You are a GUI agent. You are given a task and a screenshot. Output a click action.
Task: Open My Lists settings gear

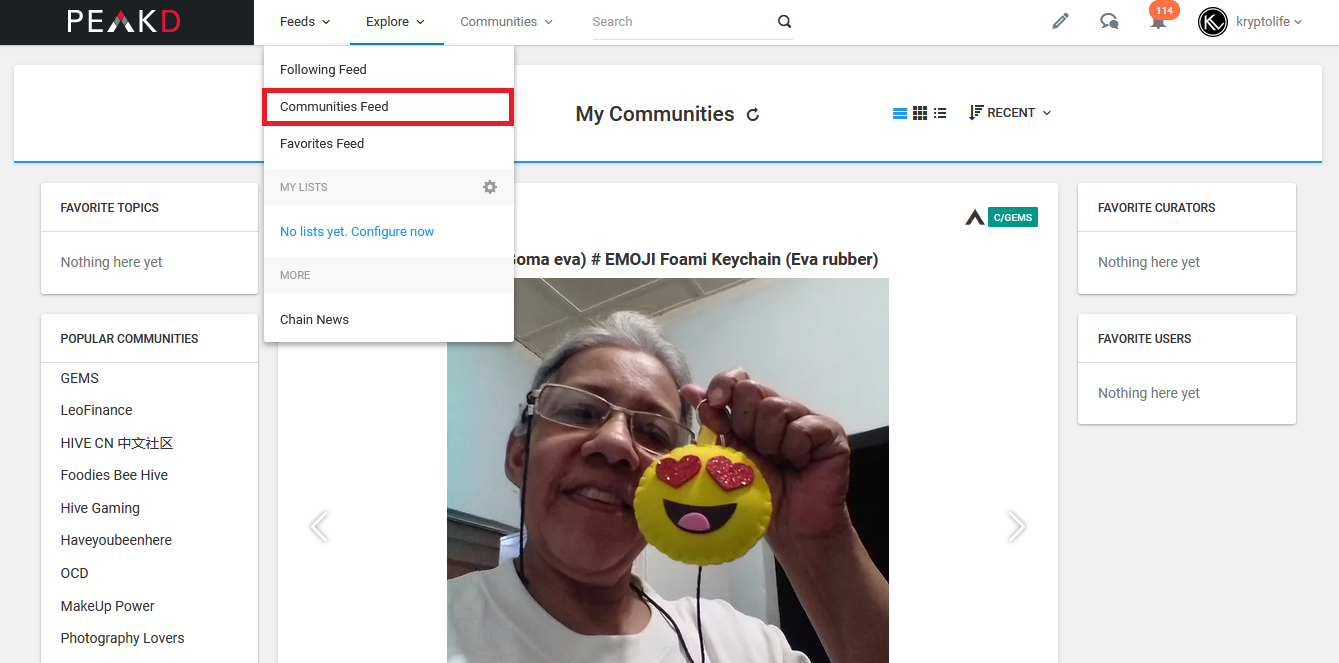coord(489,187)
